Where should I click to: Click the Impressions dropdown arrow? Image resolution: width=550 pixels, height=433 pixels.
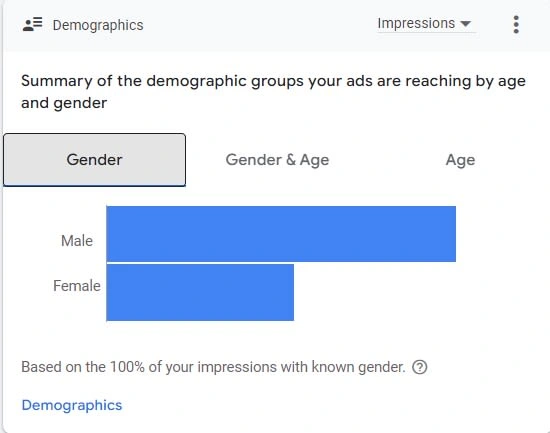[465, 24]
